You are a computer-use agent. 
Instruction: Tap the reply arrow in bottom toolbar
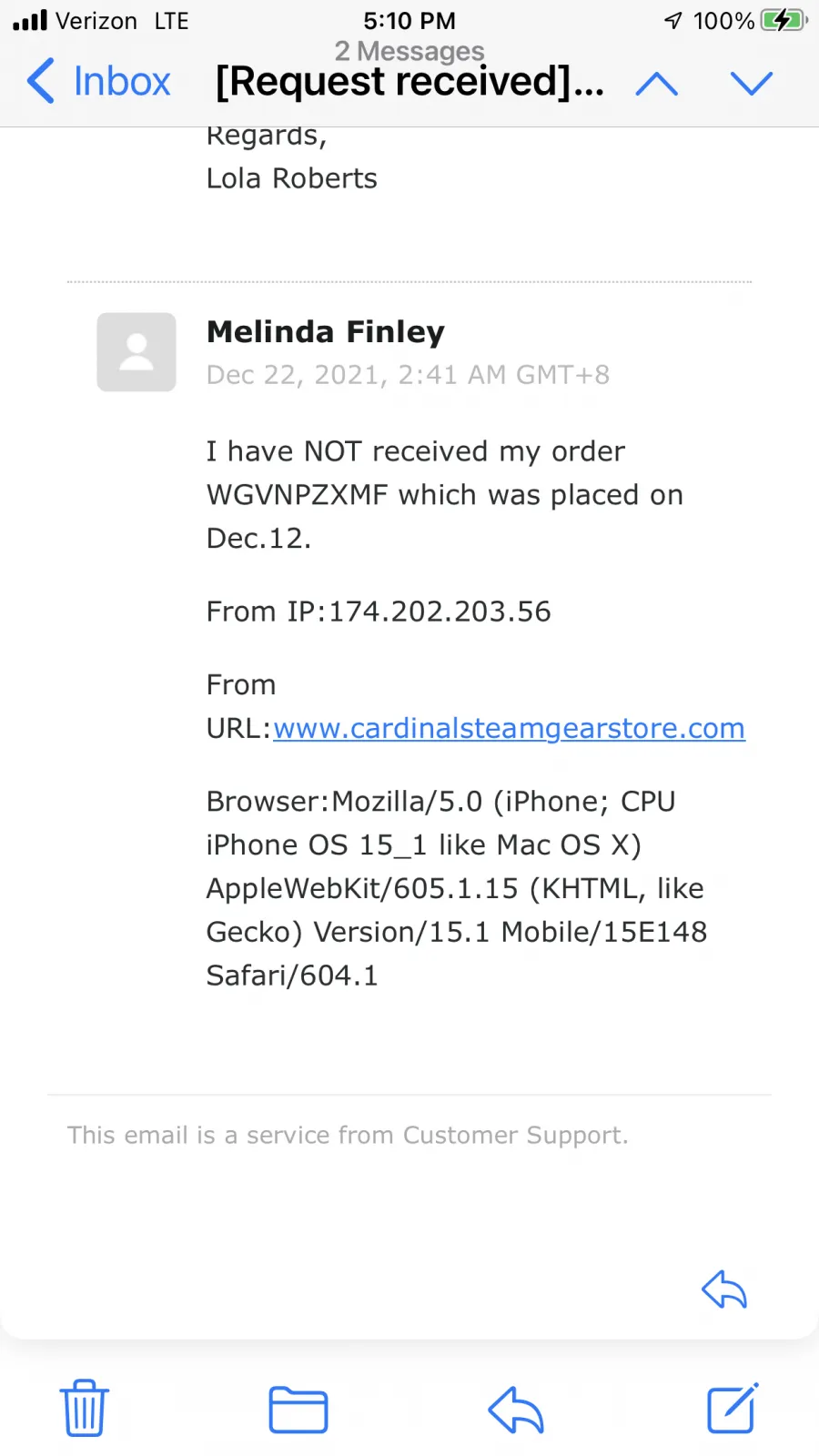tap(516, 1410)
